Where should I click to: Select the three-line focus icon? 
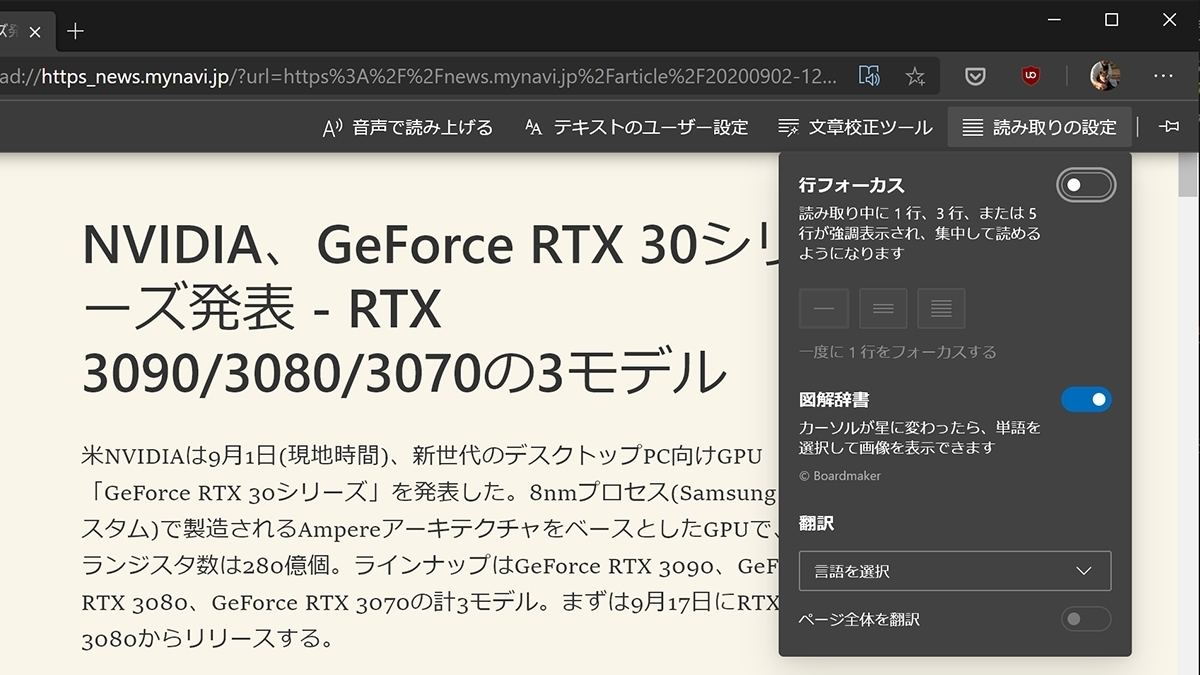tap(883, 308)
